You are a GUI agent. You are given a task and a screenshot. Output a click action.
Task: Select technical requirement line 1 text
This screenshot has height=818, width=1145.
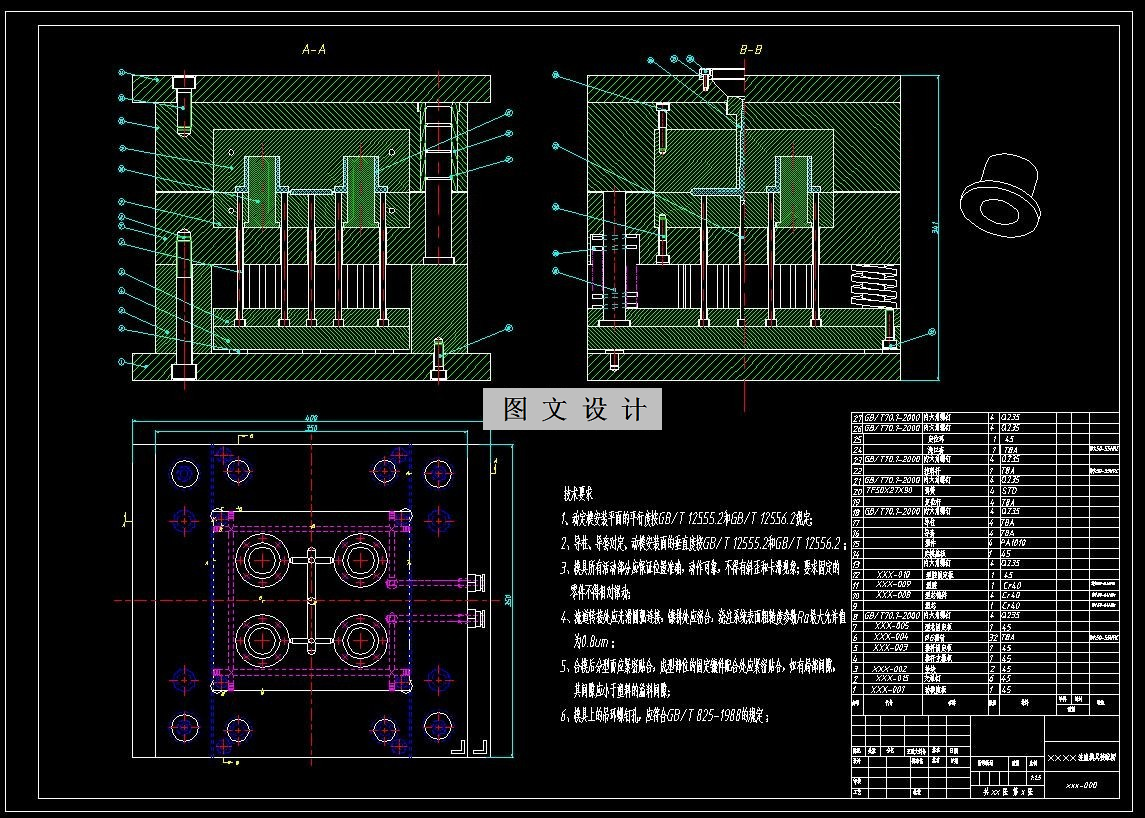[x=686, y=519]
